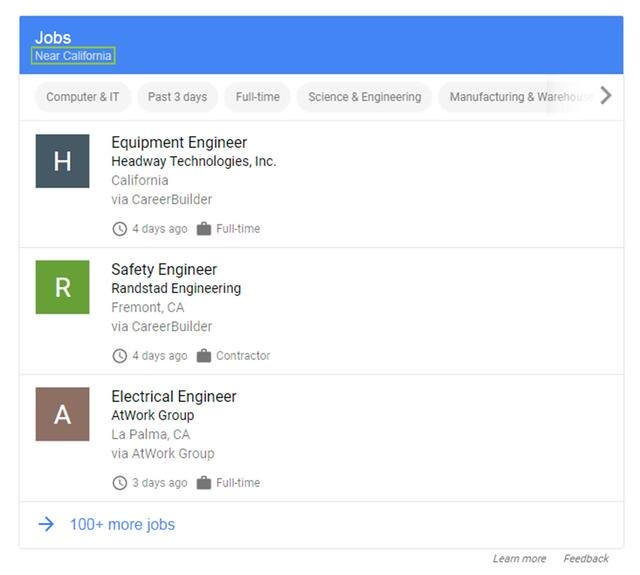Open the 100+ more jobs link
640x575 pixels.
coord(122,524)
